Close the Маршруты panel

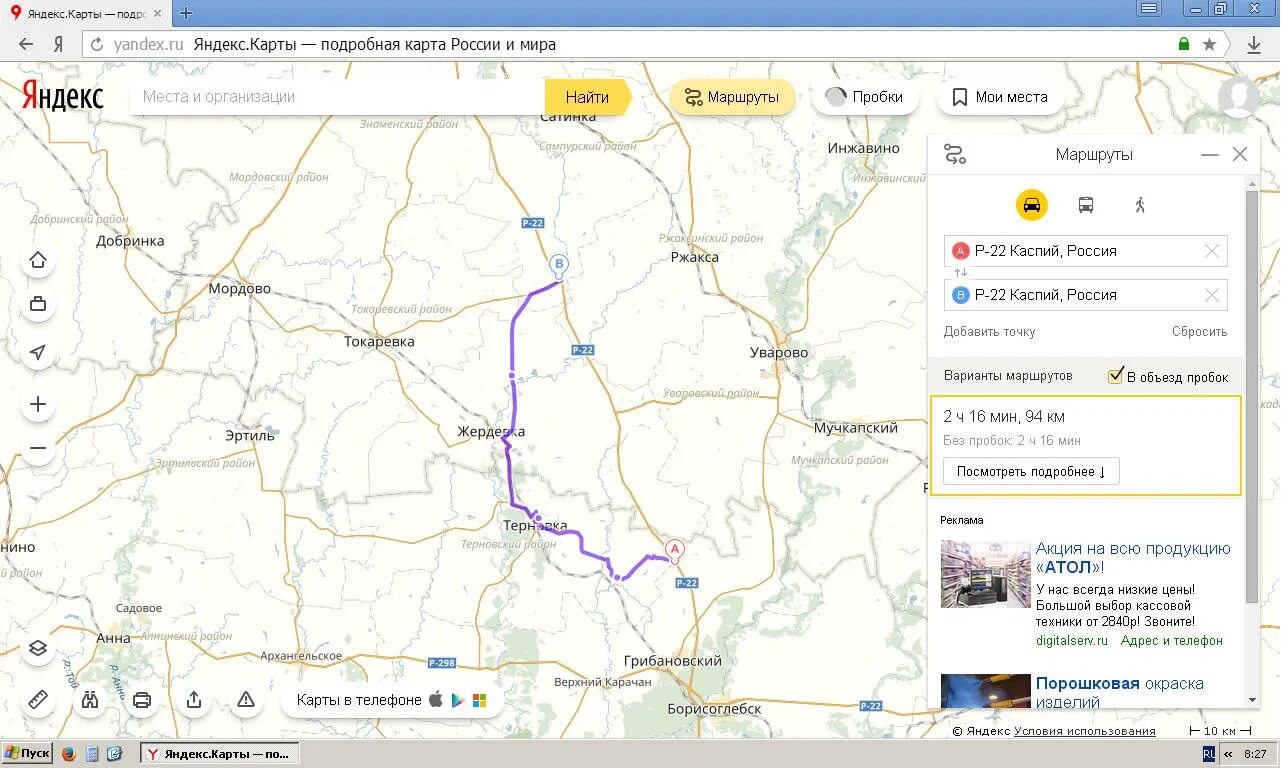pyautogui.click(x=1240, y=155)
